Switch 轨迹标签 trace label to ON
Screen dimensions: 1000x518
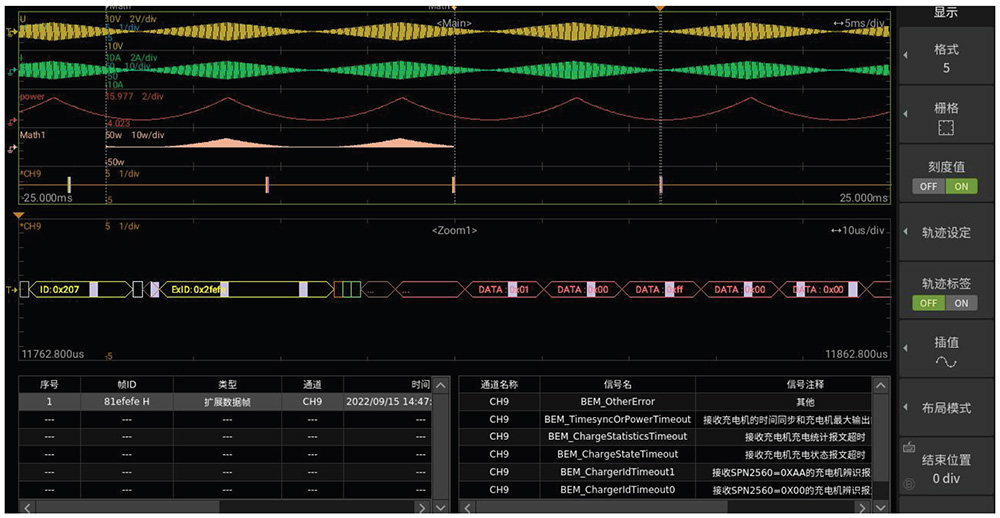pyautogui.click(x=961, y=303)
